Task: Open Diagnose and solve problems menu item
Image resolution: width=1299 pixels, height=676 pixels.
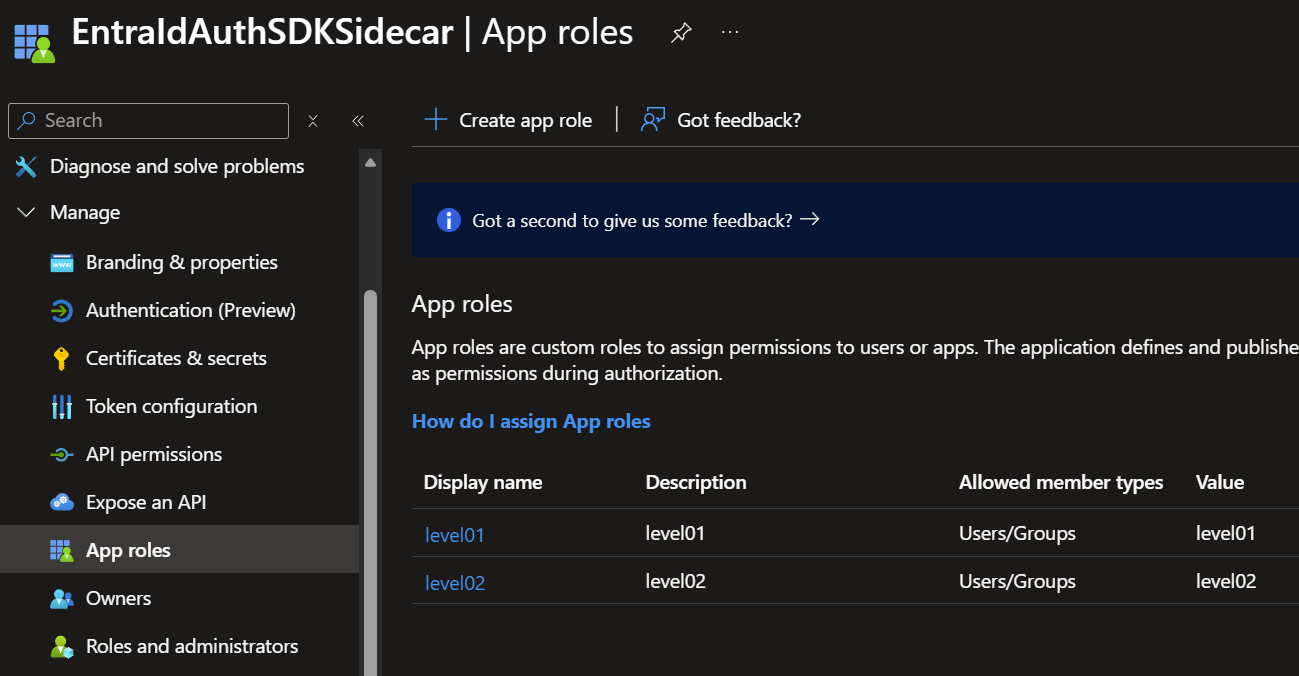Action: click(x=179, y=167)
